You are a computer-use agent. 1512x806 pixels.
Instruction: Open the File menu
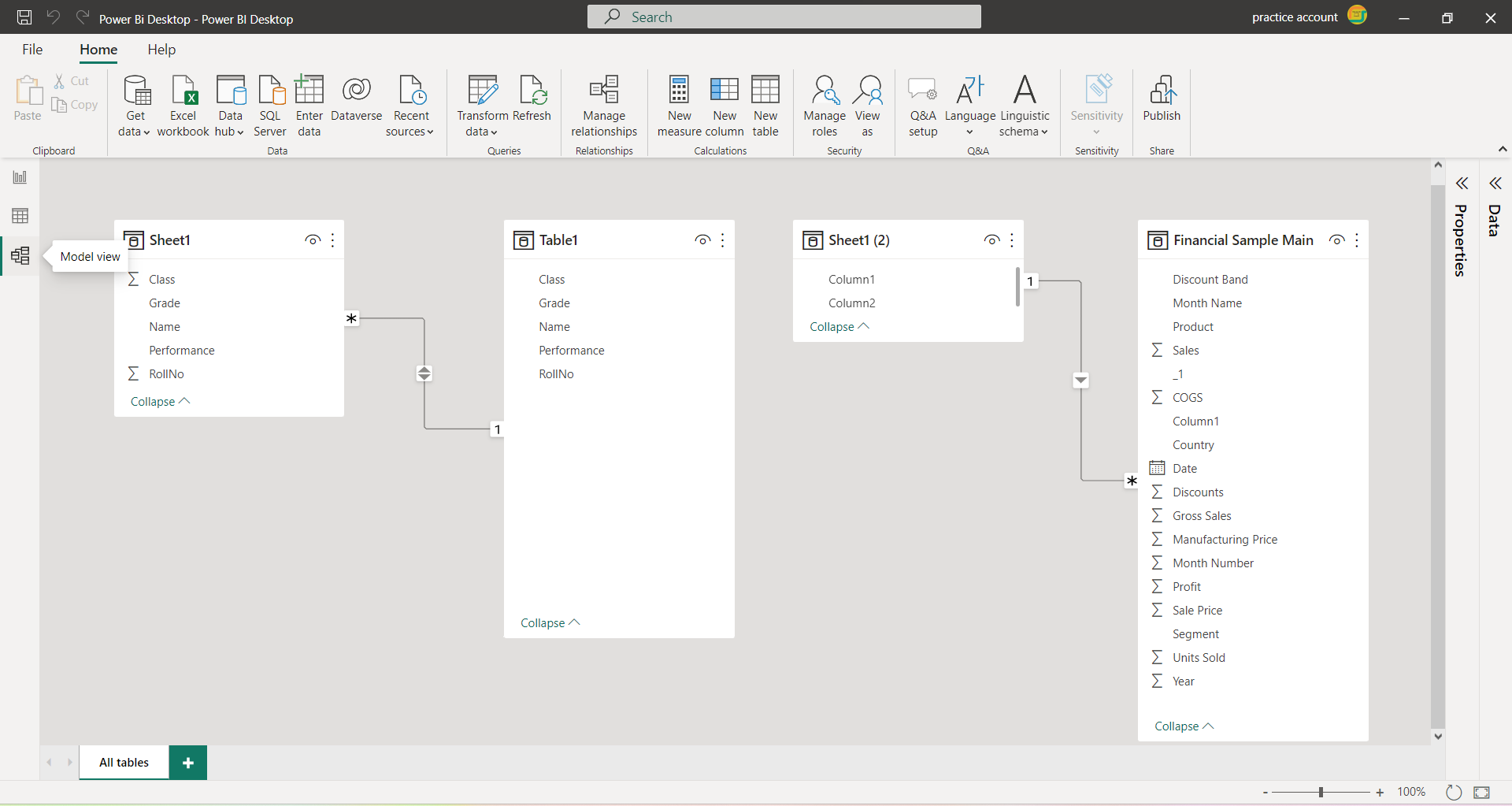pos(32,49)
